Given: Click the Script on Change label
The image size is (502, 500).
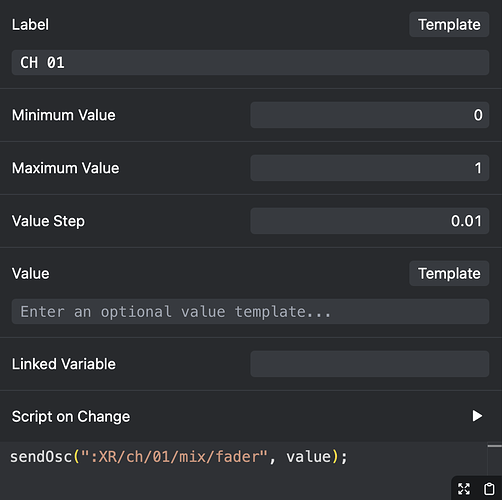Looking at the screenshot, I should (71, 417).
